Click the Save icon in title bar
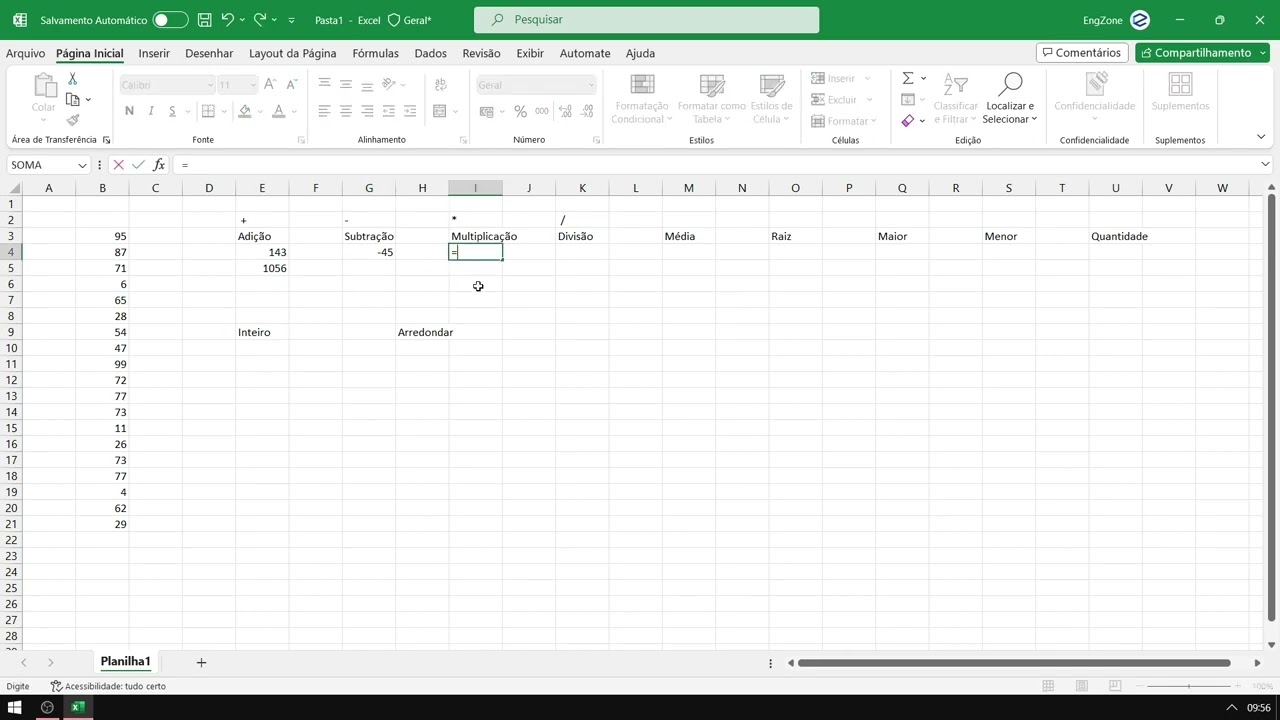The image size is (1280, 720). tap(204, 20)
